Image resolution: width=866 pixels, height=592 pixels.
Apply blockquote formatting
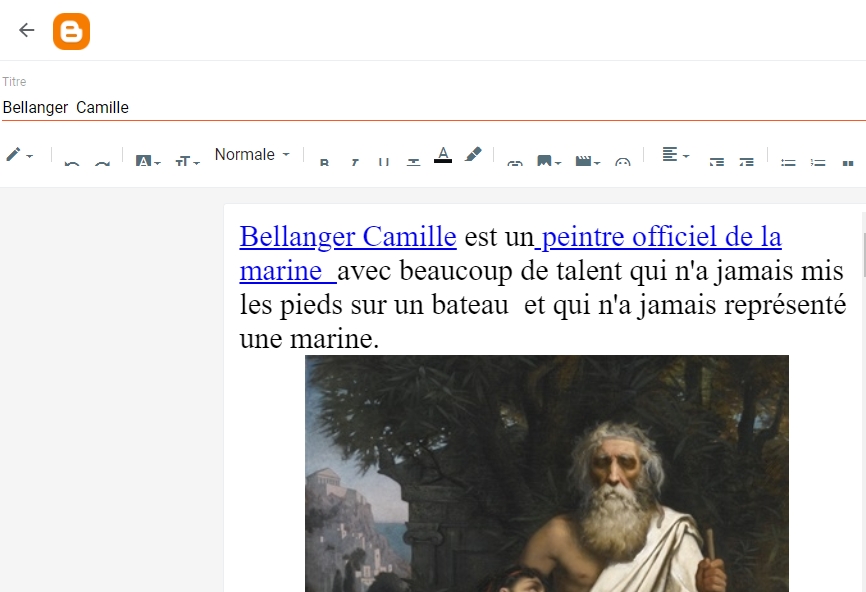tap(848, 163)
